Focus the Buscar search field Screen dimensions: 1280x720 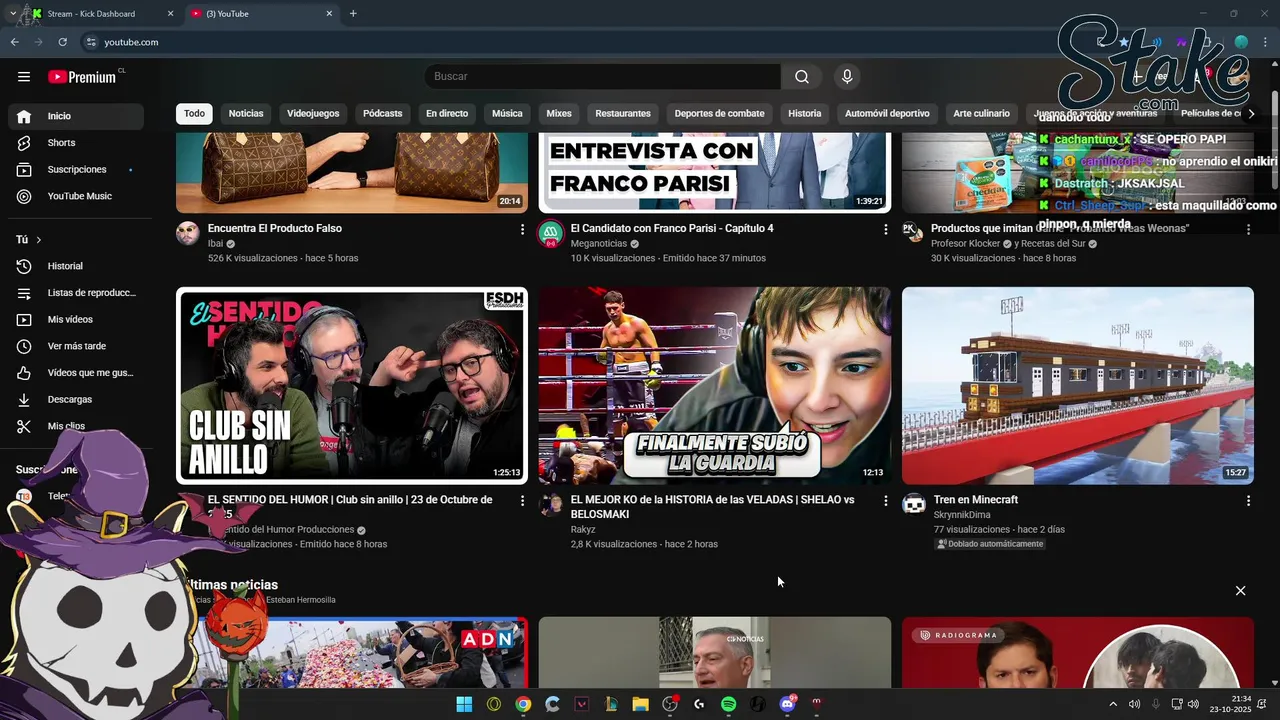point(602,77)
